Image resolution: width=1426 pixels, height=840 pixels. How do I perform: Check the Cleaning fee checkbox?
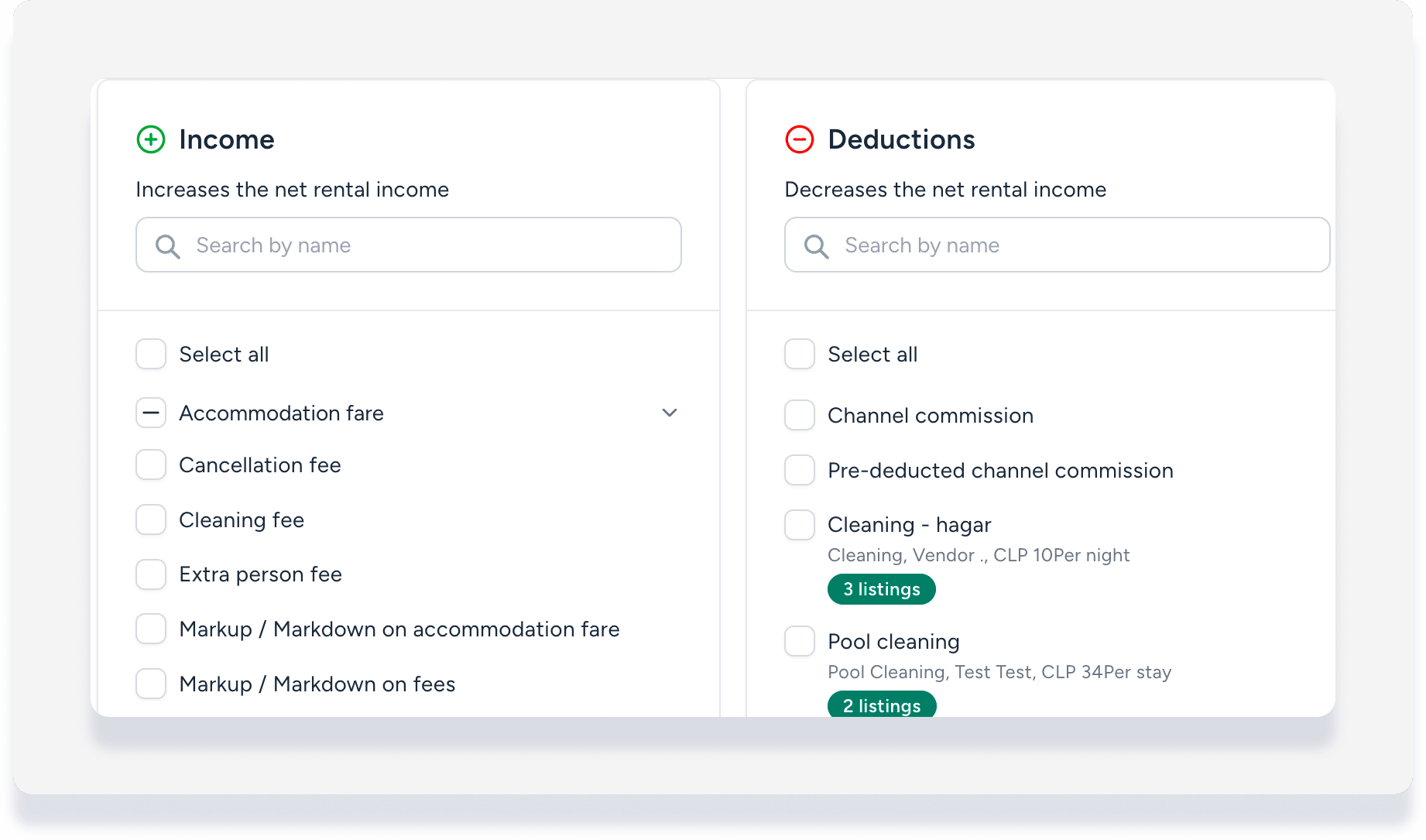(151, 519)
